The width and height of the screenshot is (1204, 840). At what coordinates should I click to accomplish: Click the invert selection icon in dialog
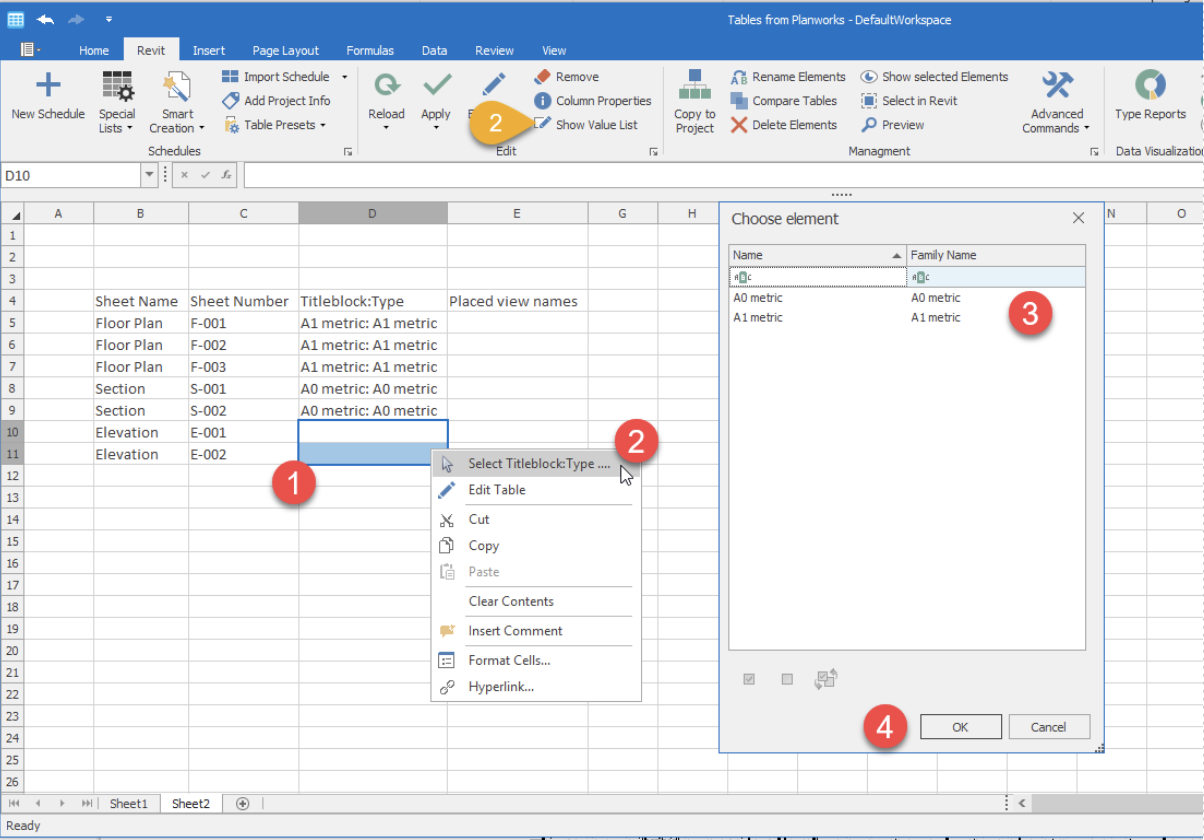[x=826, y=679]
